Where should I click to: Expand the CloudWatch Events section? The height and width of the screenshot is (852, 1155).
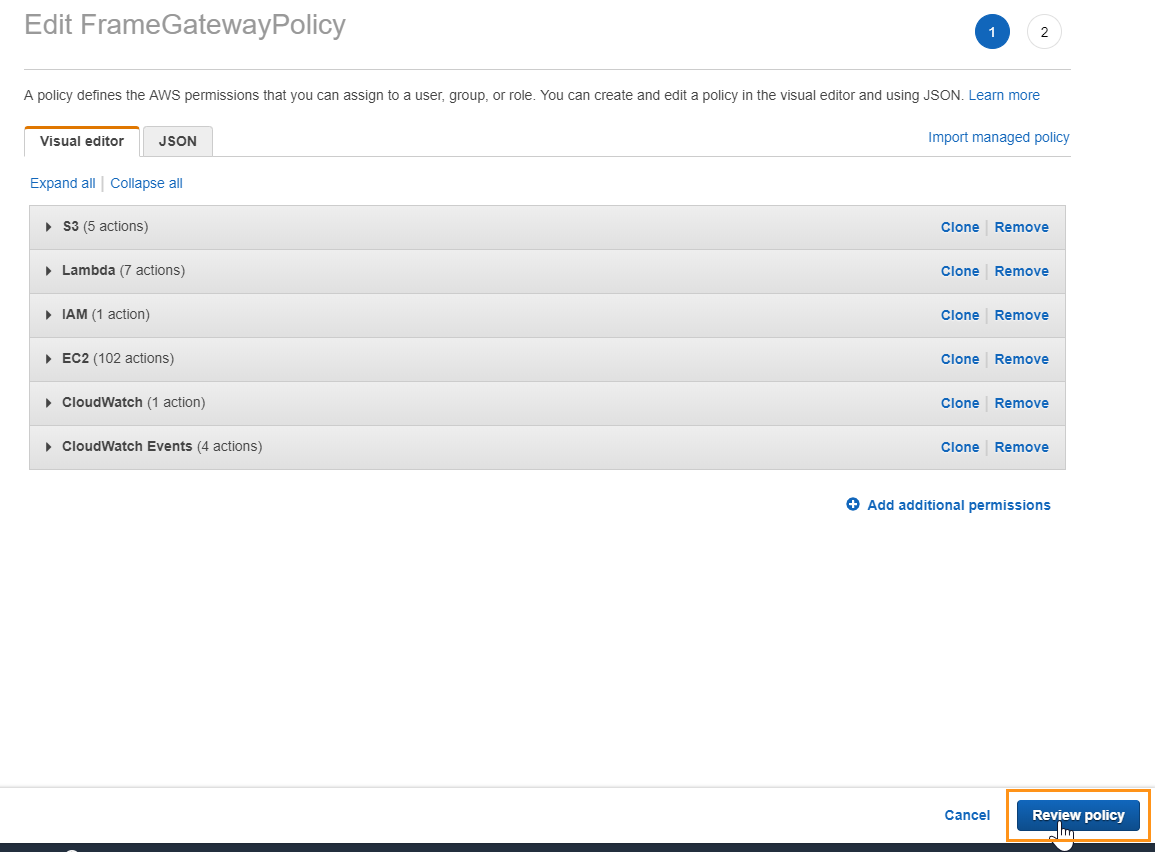click(x=48, y=447)
